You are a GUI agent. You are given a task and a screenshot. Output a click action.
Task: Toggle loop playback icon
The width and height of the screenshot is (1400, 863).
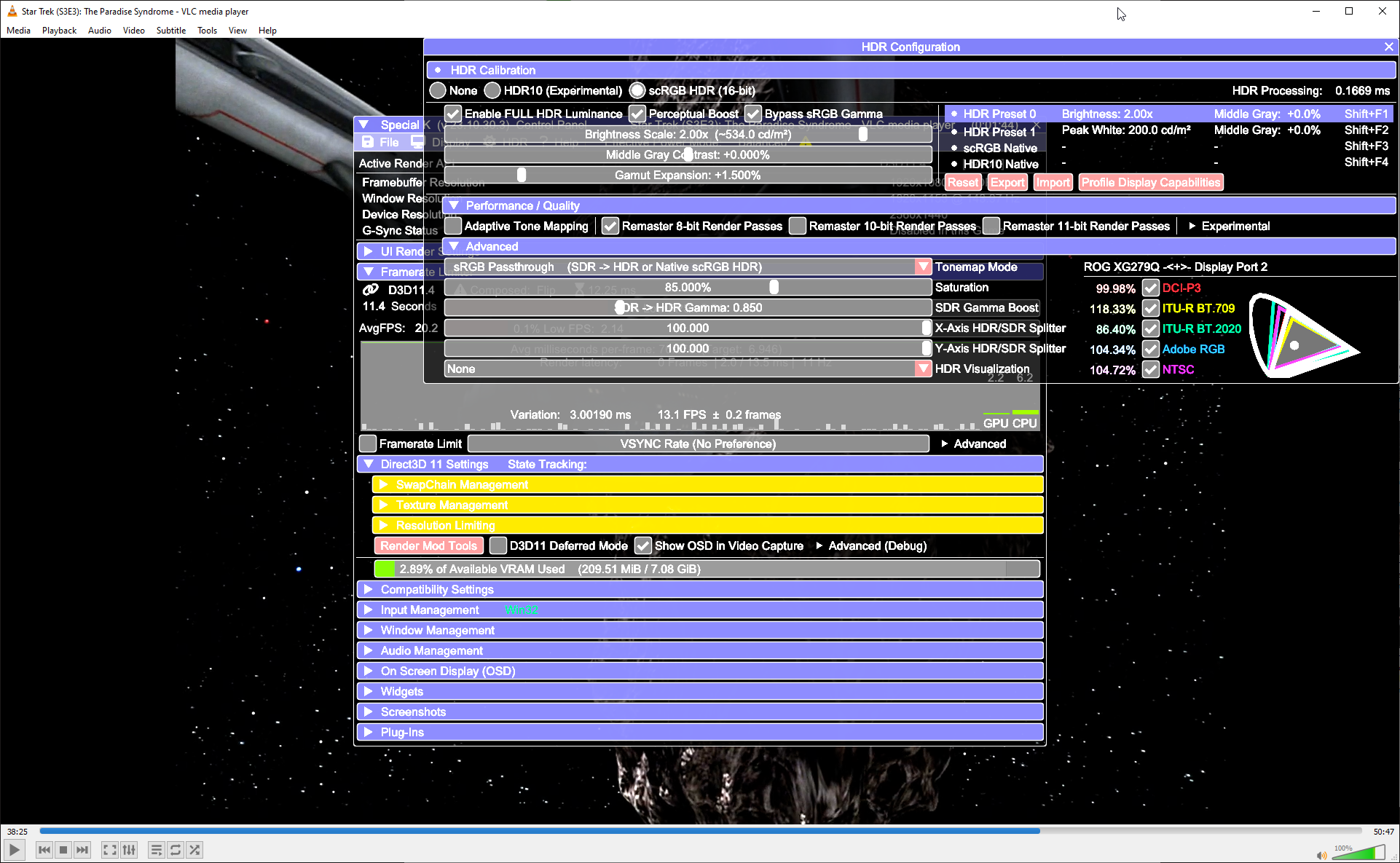click(x=176, y=850)
